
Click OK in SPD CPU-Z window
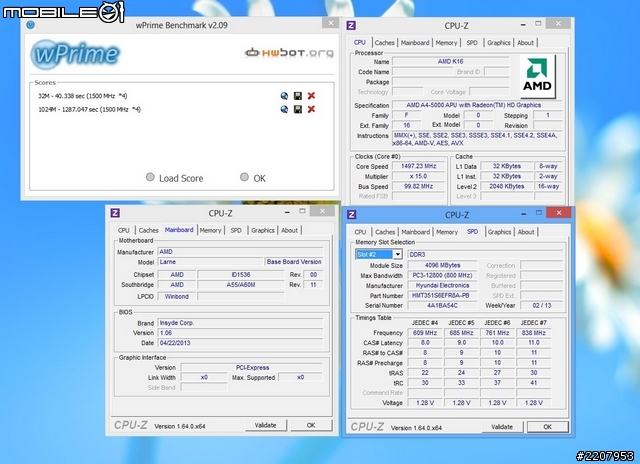click(x=548, y=427)
